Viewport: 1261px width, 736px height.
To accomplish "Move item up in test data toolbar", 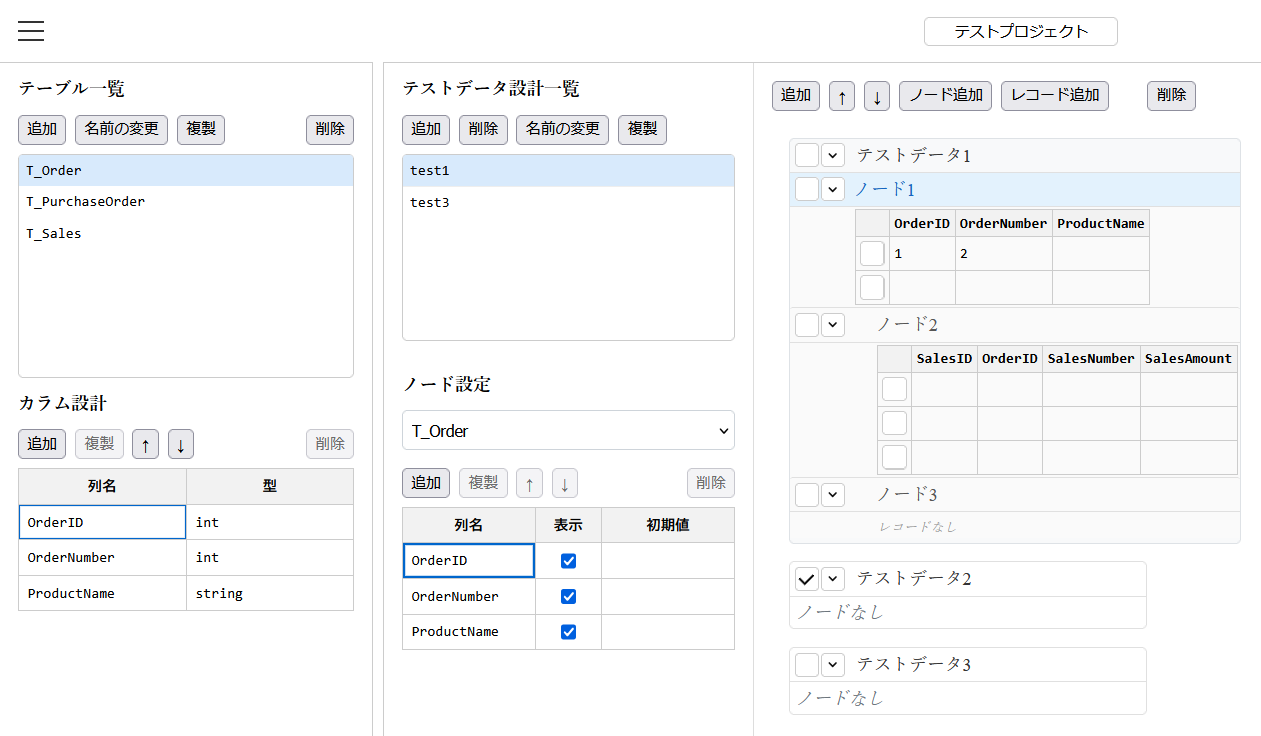I will coord(842,96).
